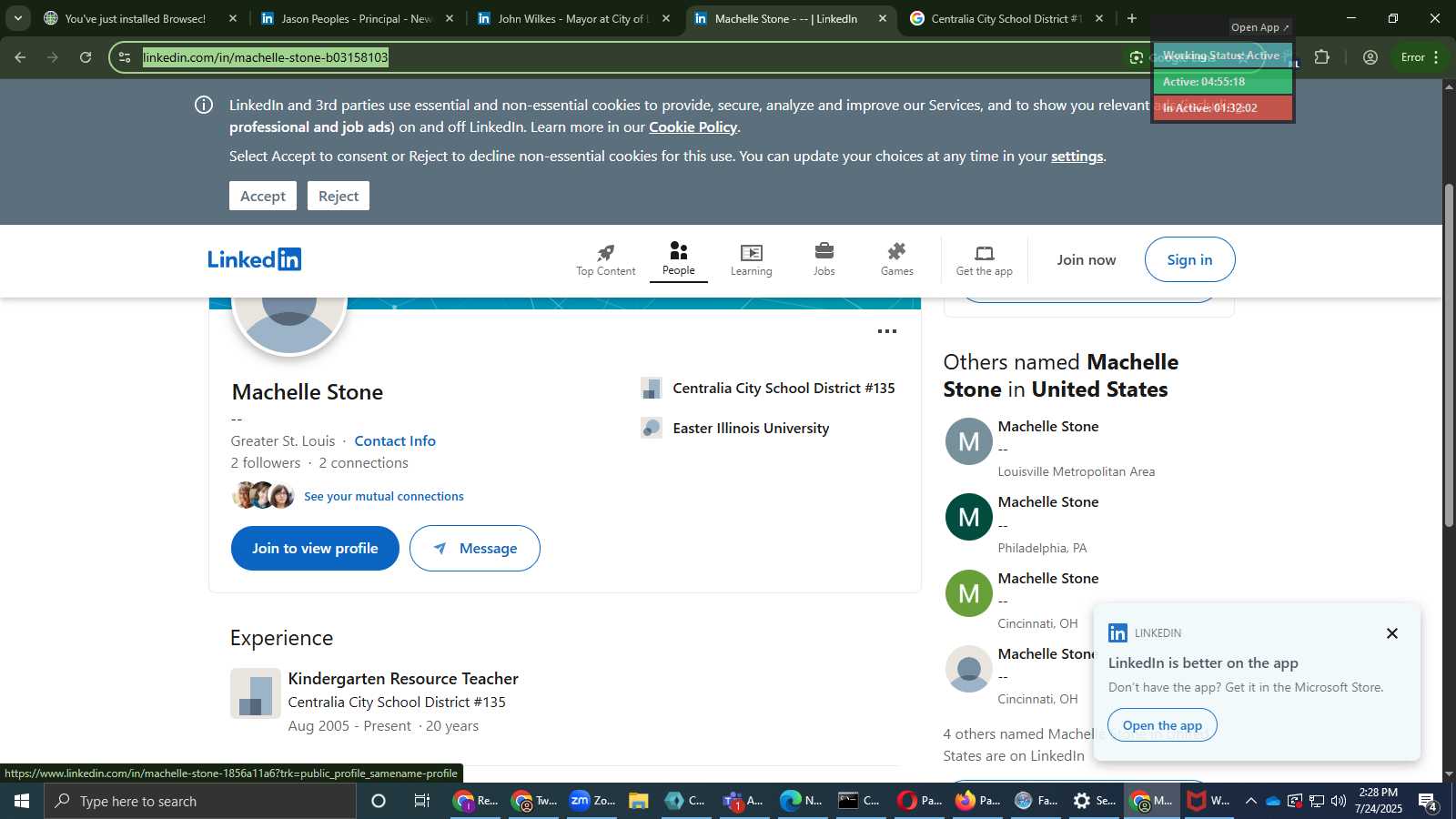Viewport: 1456px width, 819px height.
Task: Show hidden system tray icons chevron
Action: point(1250,801)
